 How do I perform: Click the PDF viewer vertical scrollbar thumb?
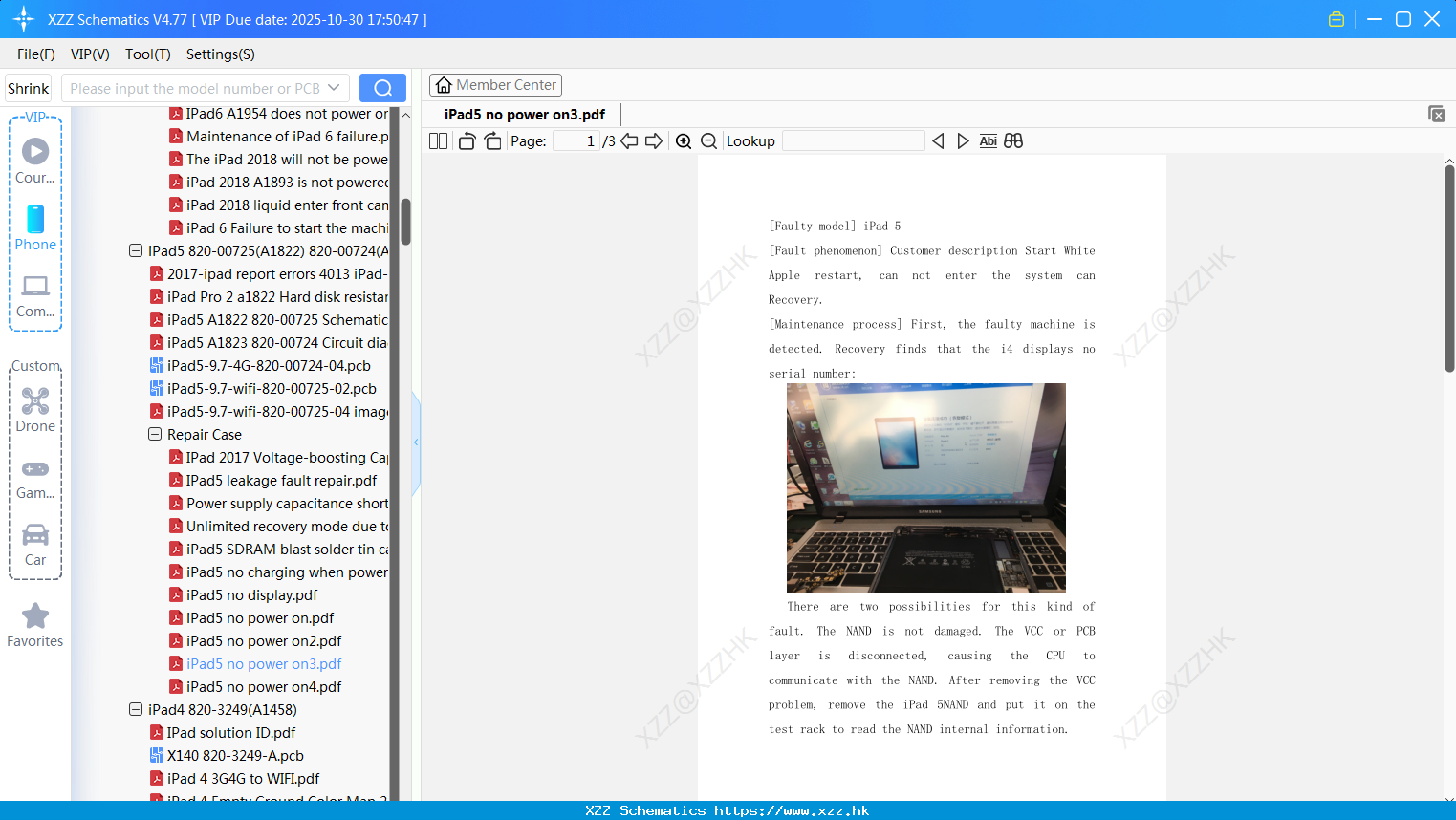click(1449, 268)
